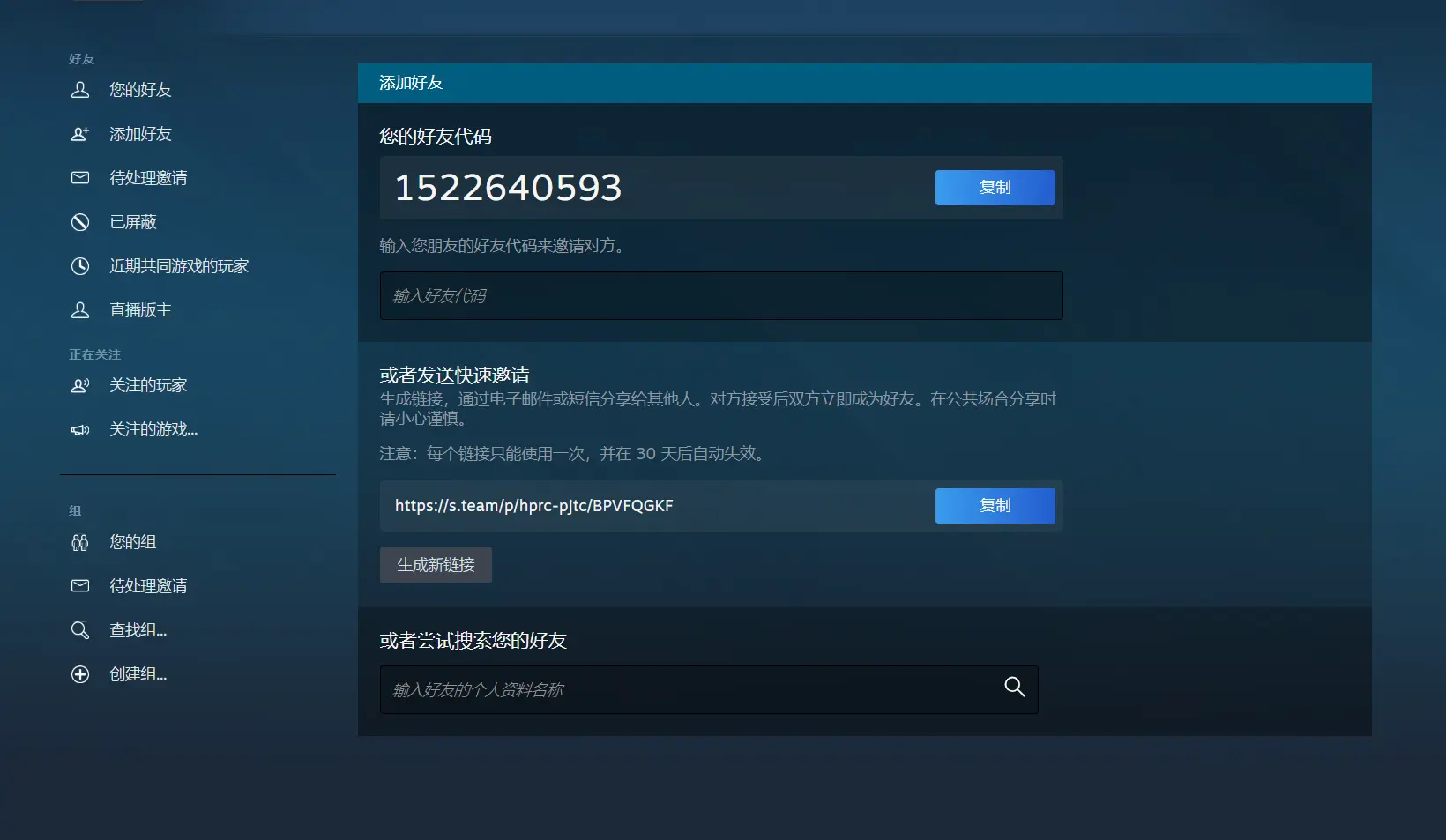Open 关注的游戏...
Viewport: 1446px width, 840px height.
coord(153,429)
